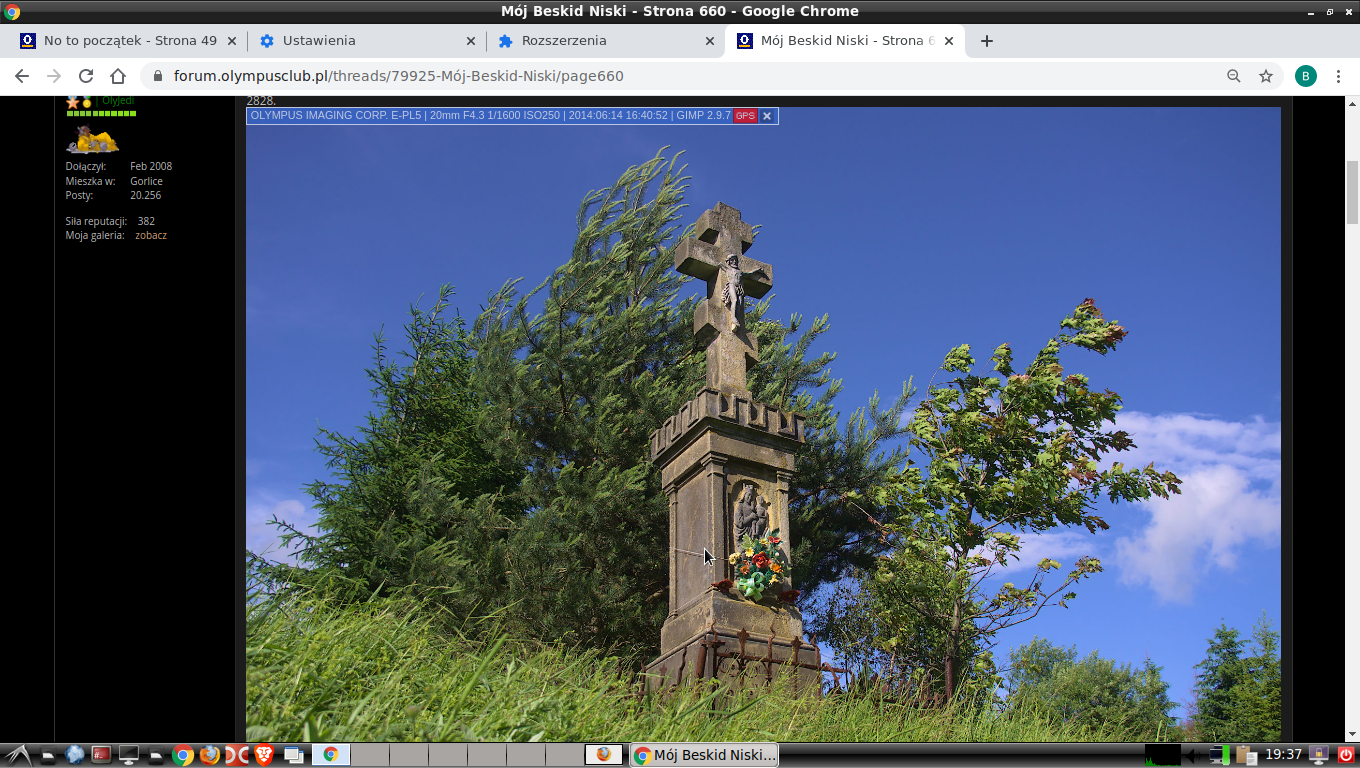
Task: Click the photo of the stone cross
Action: click(x=762, y=430)
